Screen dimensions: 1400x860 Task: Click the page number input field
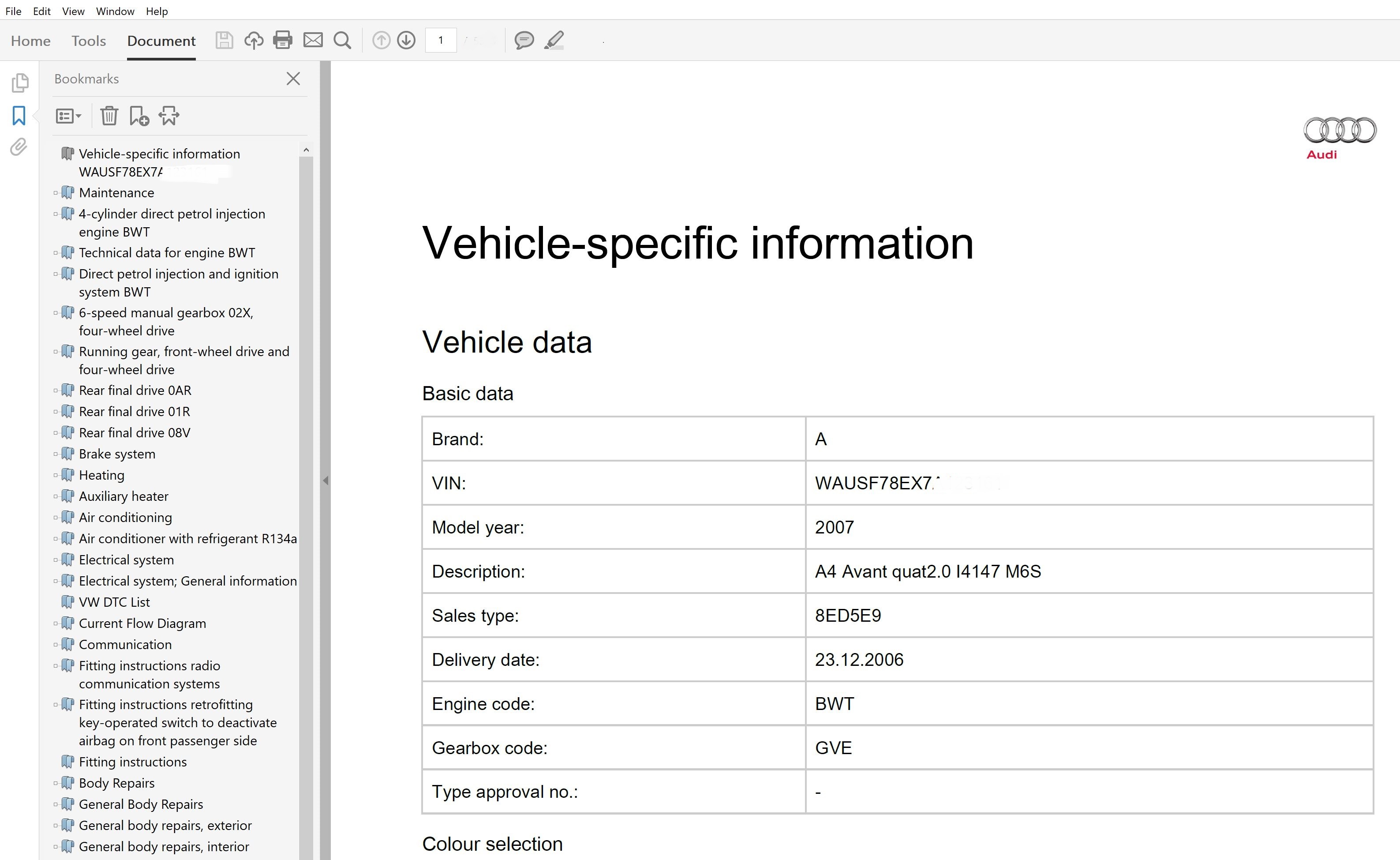441,41
